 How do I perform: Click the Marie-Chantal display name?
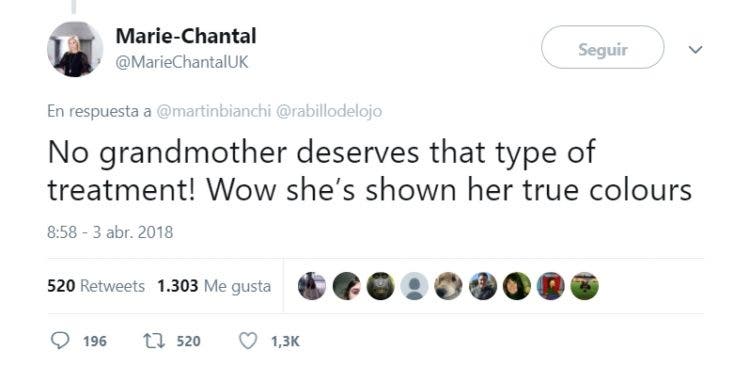[x=186, y=36]
